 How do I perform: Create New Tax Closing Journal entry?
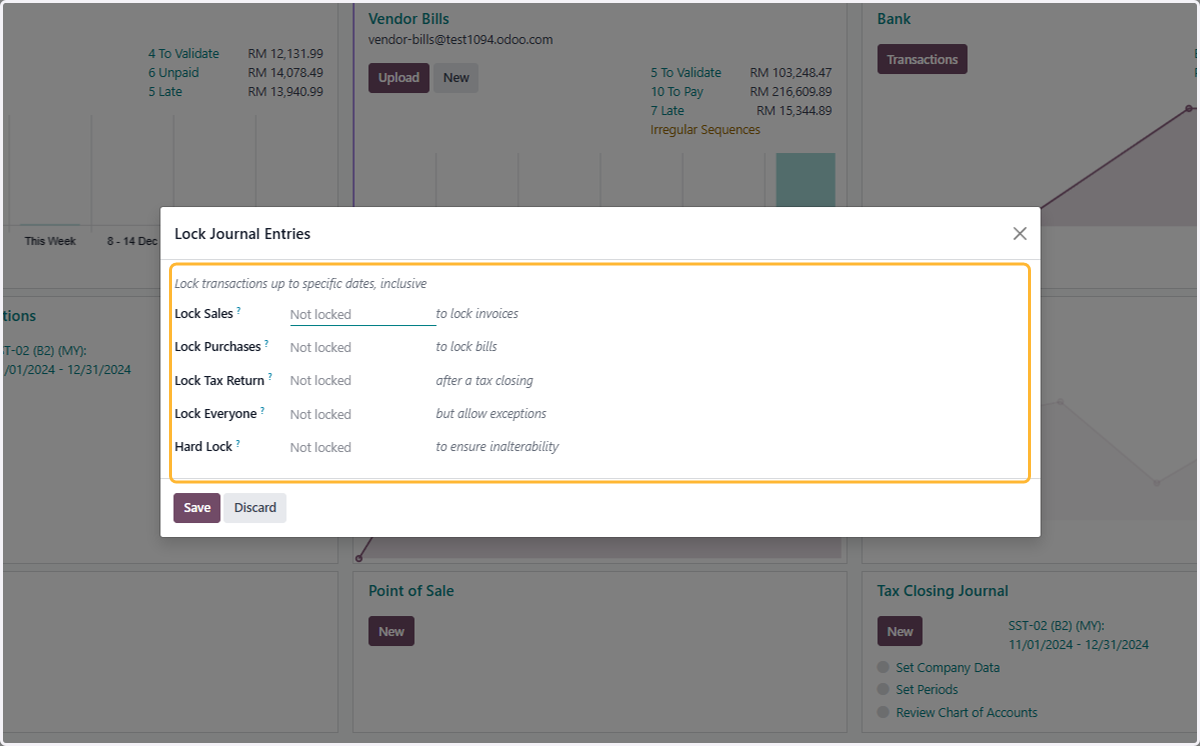point(900,631)
